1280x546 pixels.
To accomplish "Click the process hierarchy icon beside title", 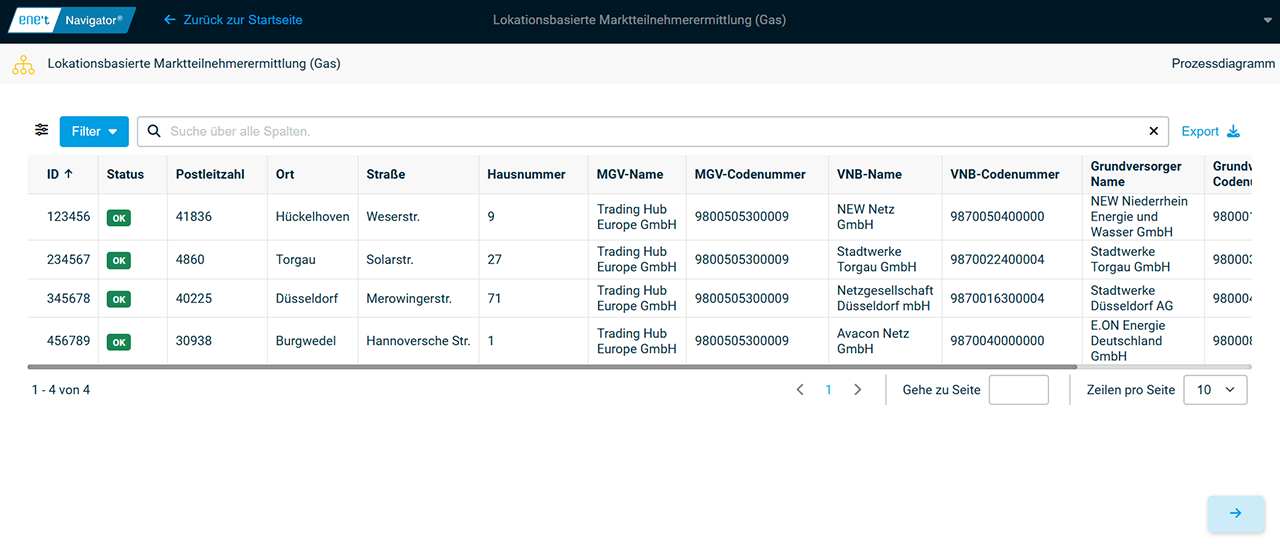I will (23, 64).
